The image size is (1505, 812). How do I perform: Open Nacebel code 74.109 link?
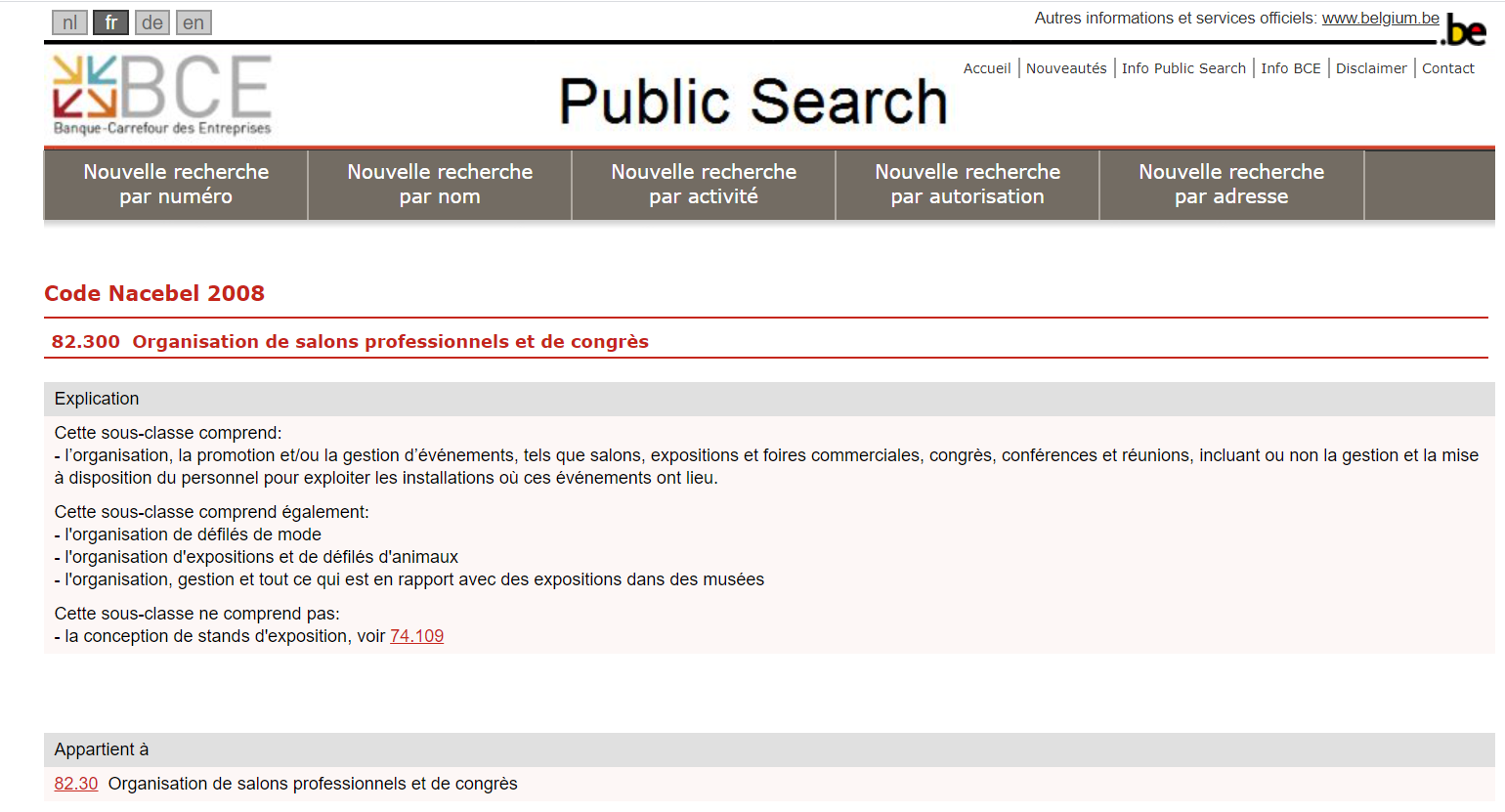(416, 636)
